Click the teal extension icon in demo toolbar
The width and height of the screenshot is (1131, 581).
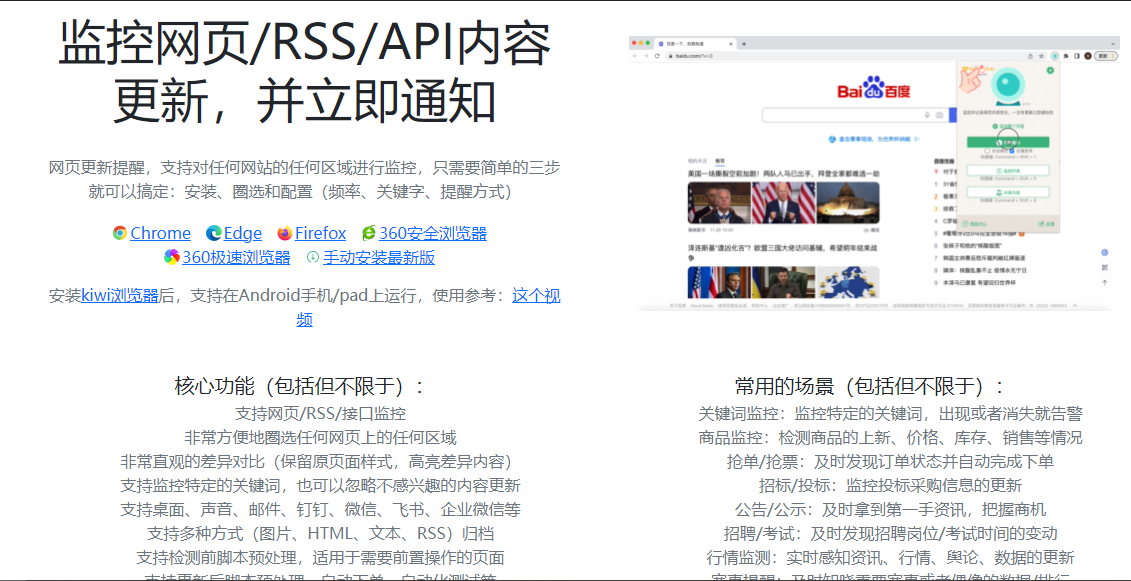[1054, 56]
